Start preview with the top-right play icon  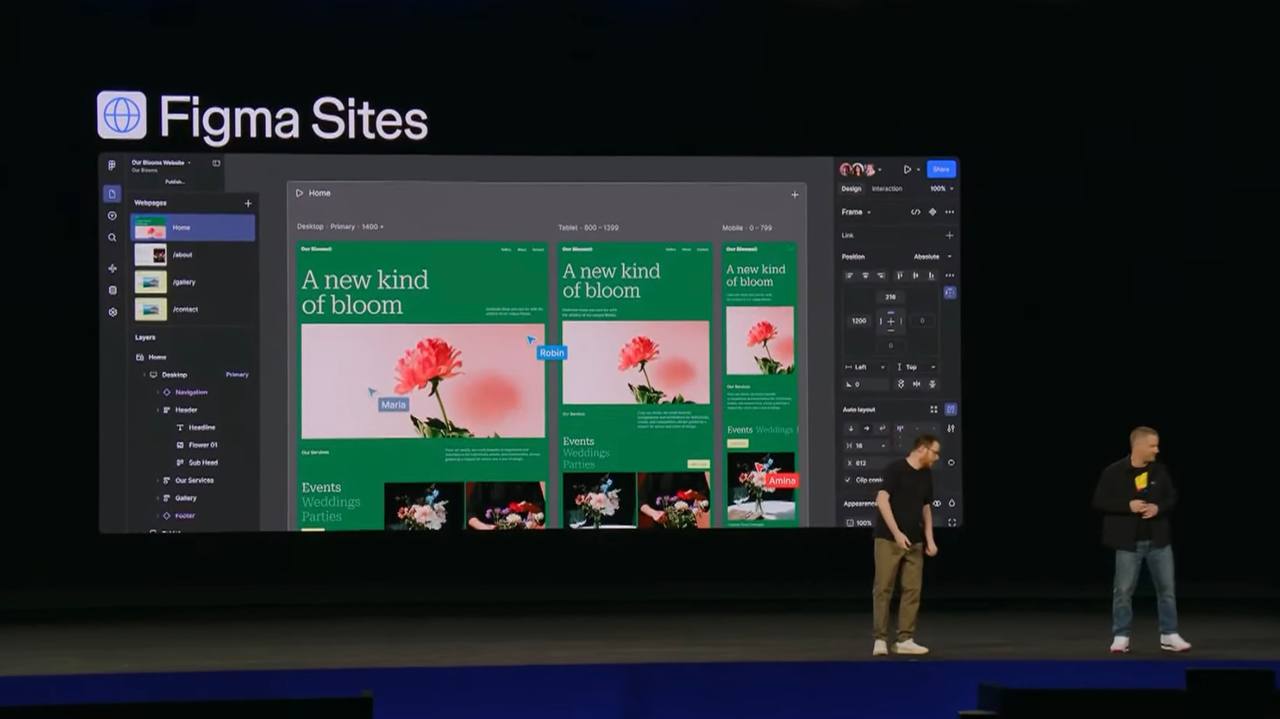[907, 170]
